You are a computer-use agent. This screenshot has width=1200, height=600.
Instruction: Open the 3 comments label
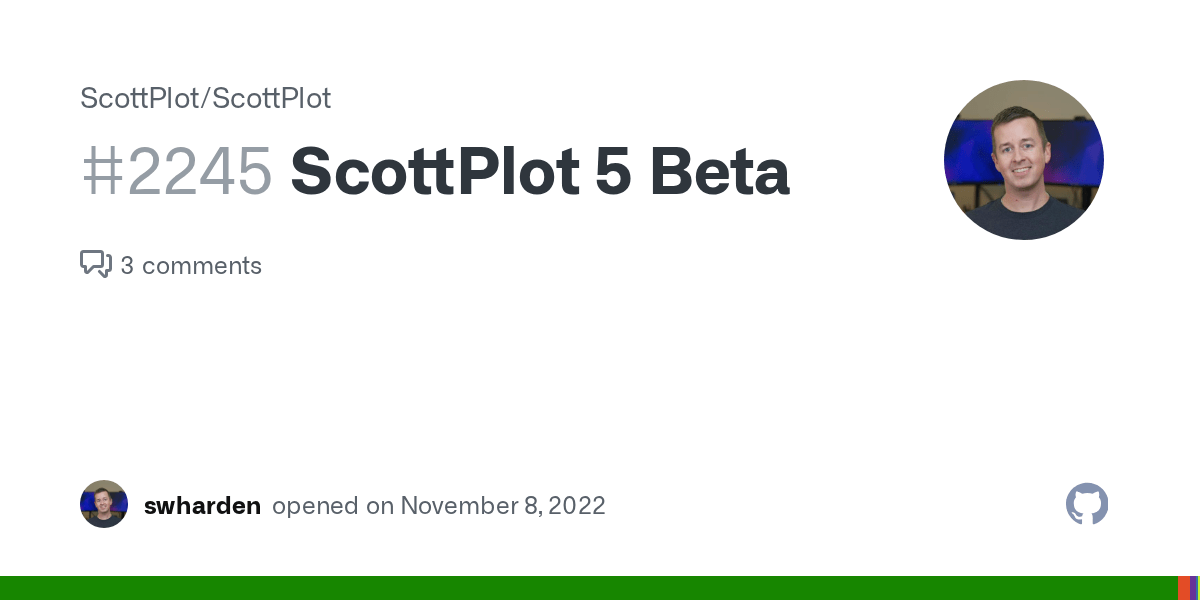191,266
